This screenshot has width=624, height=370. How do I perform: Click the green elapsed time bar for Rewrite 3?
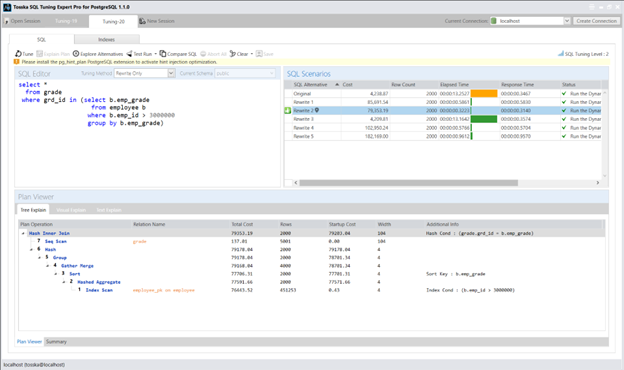(x=484, y=119)
